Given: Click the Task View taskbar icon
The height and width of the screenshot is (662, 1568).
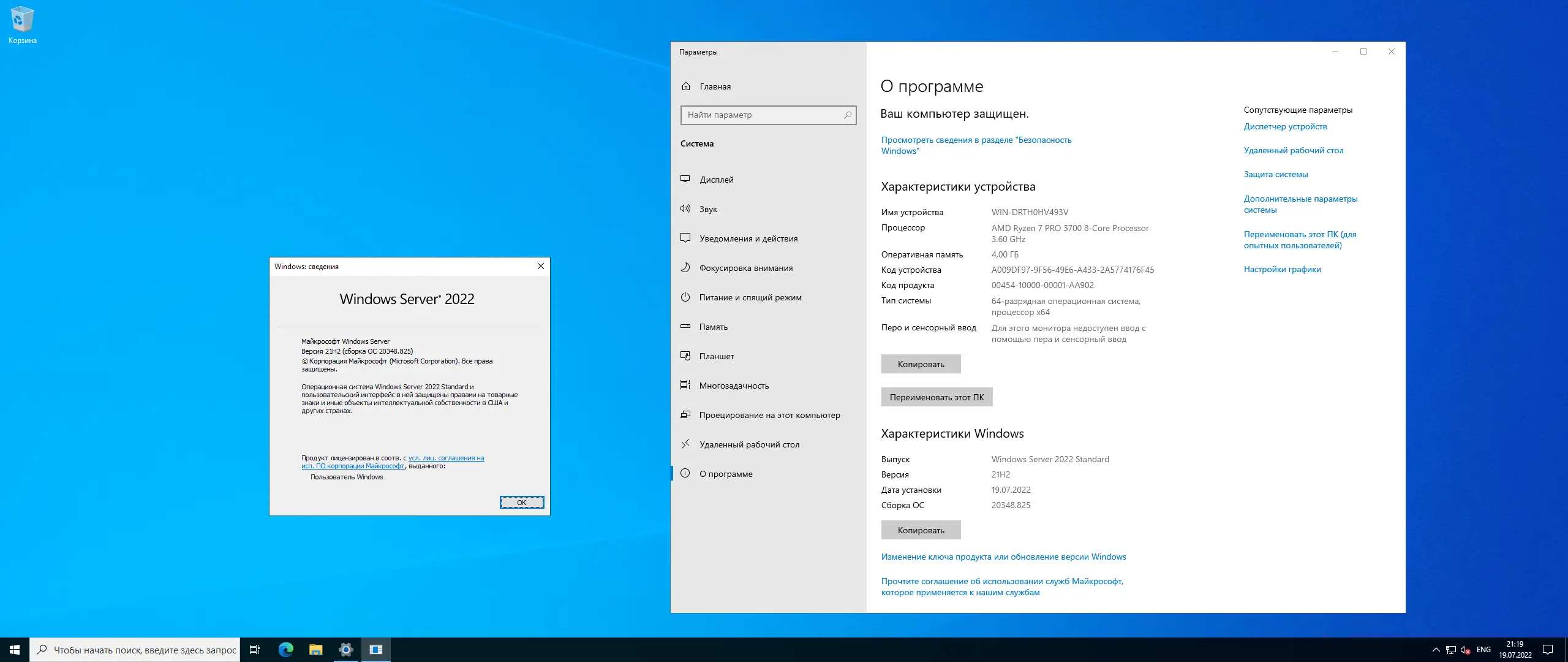Looking at the screenshot, I should click(255, 650).
